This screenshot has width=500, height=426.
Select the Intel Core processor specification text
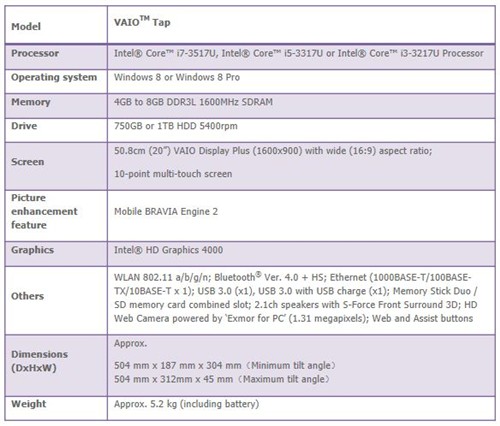[299, 53]
